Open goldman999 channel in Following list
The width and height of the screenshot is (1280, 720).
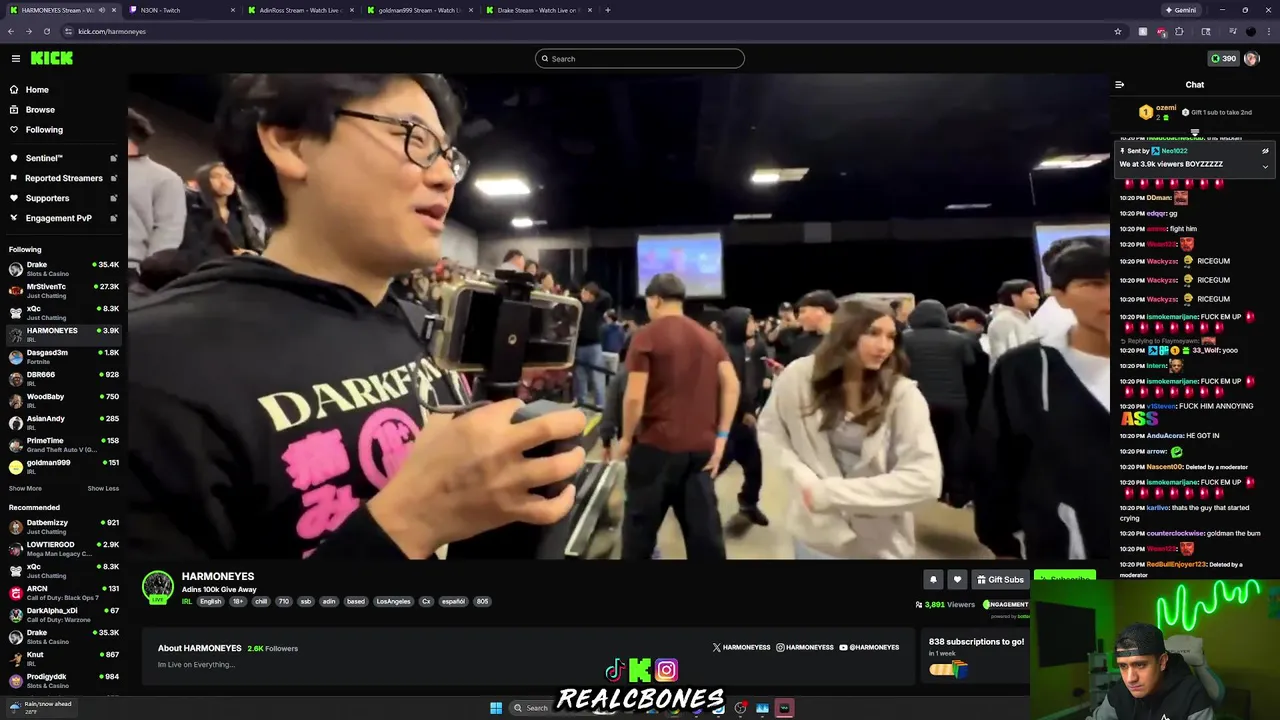click(64, 467)
